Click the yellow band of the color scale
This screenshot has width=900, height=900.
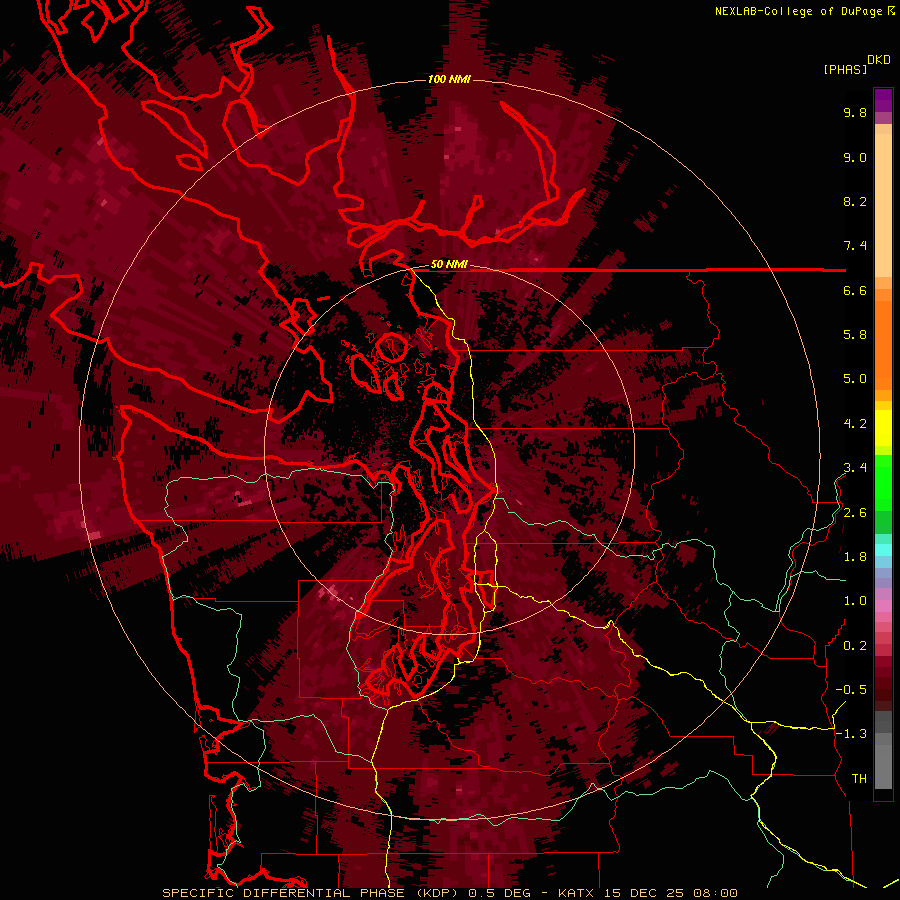(x=883, y=428)
